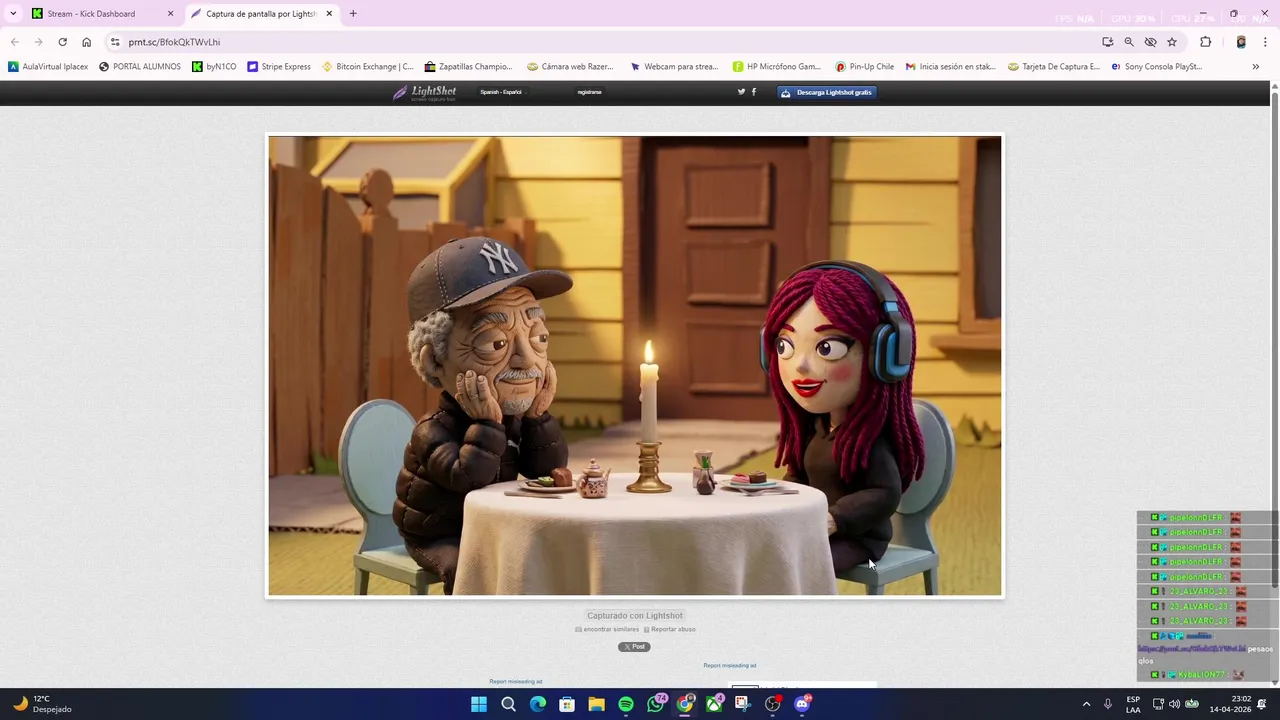Click the page vertical scrollbar
Viewport: 1280px width, 720px height.
(1275, 340)
